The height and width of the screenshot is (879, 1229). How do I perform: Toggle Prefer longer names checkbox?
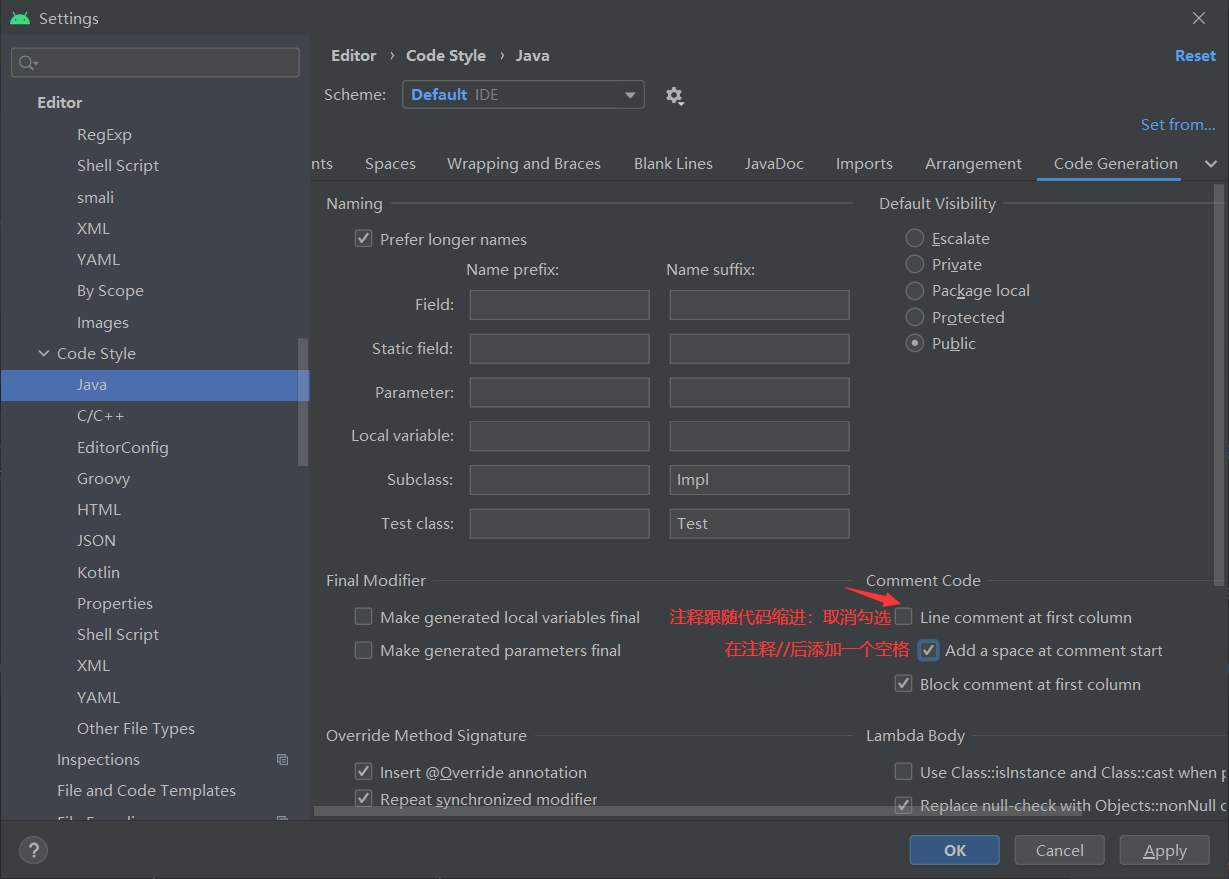click(x=364, y=240)
